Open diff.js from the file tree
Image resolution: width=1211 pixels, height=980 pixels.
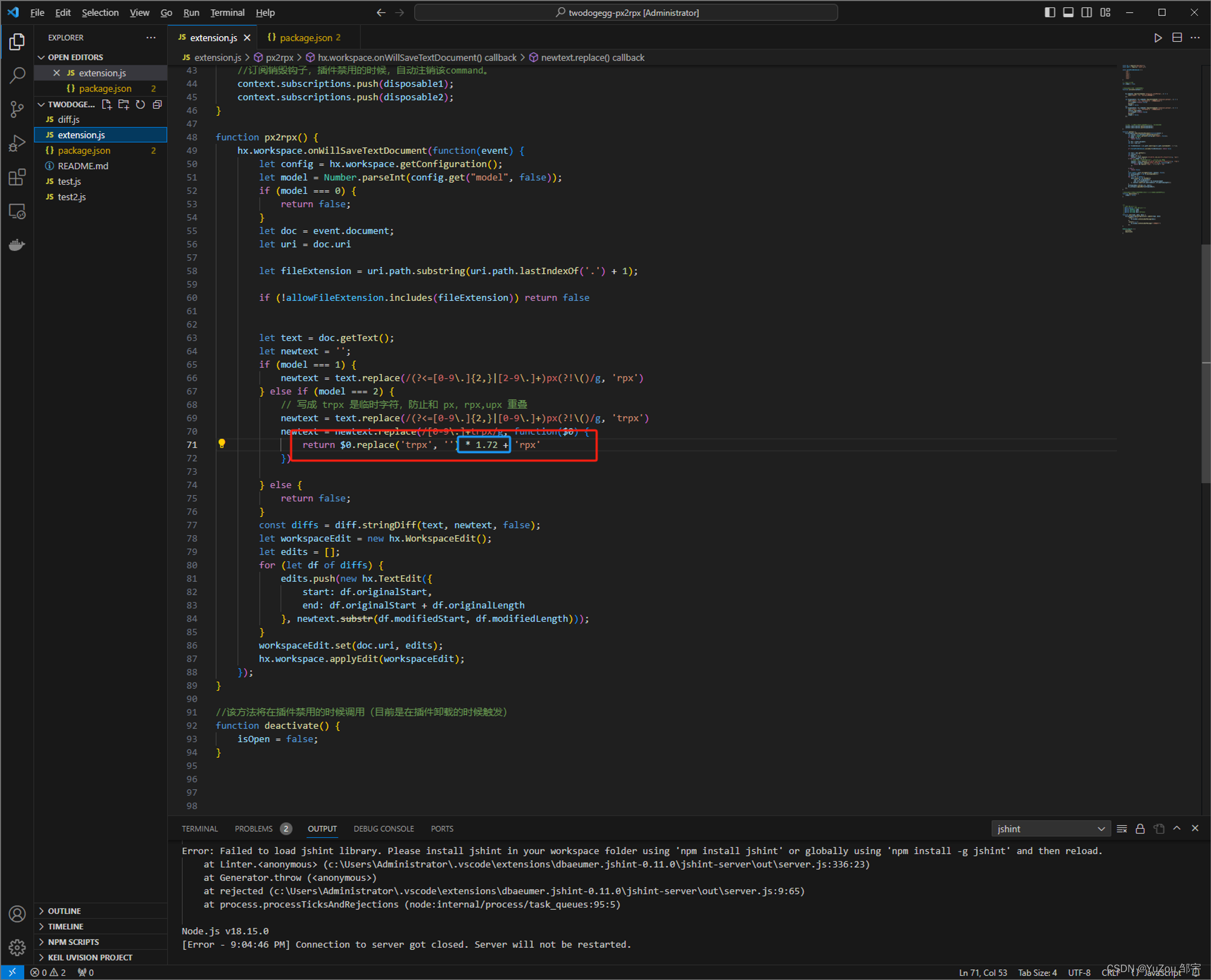101,119
